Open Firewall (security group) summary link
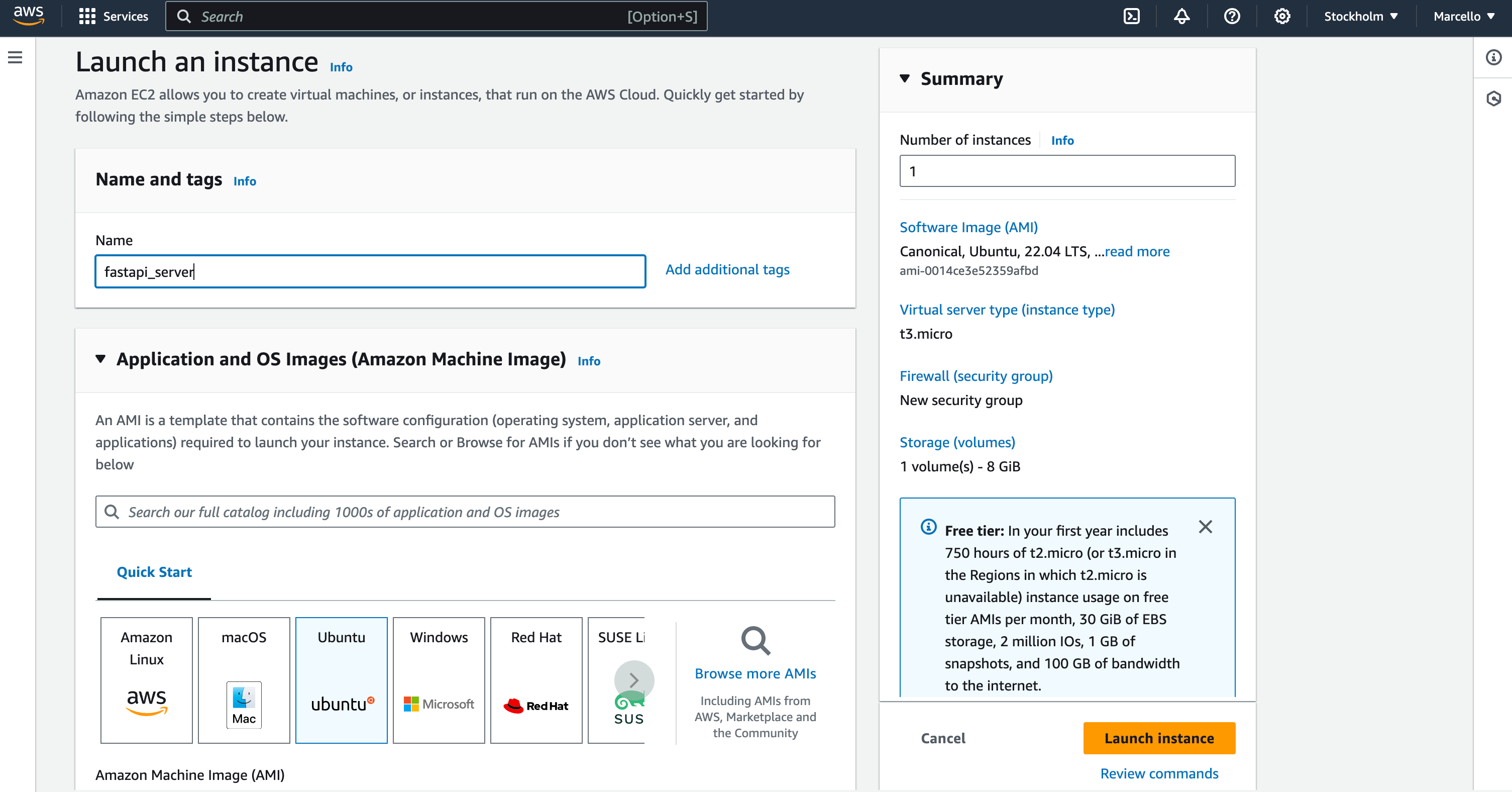The height and width of the screenshot is (792, 1512). pos(976,376)
